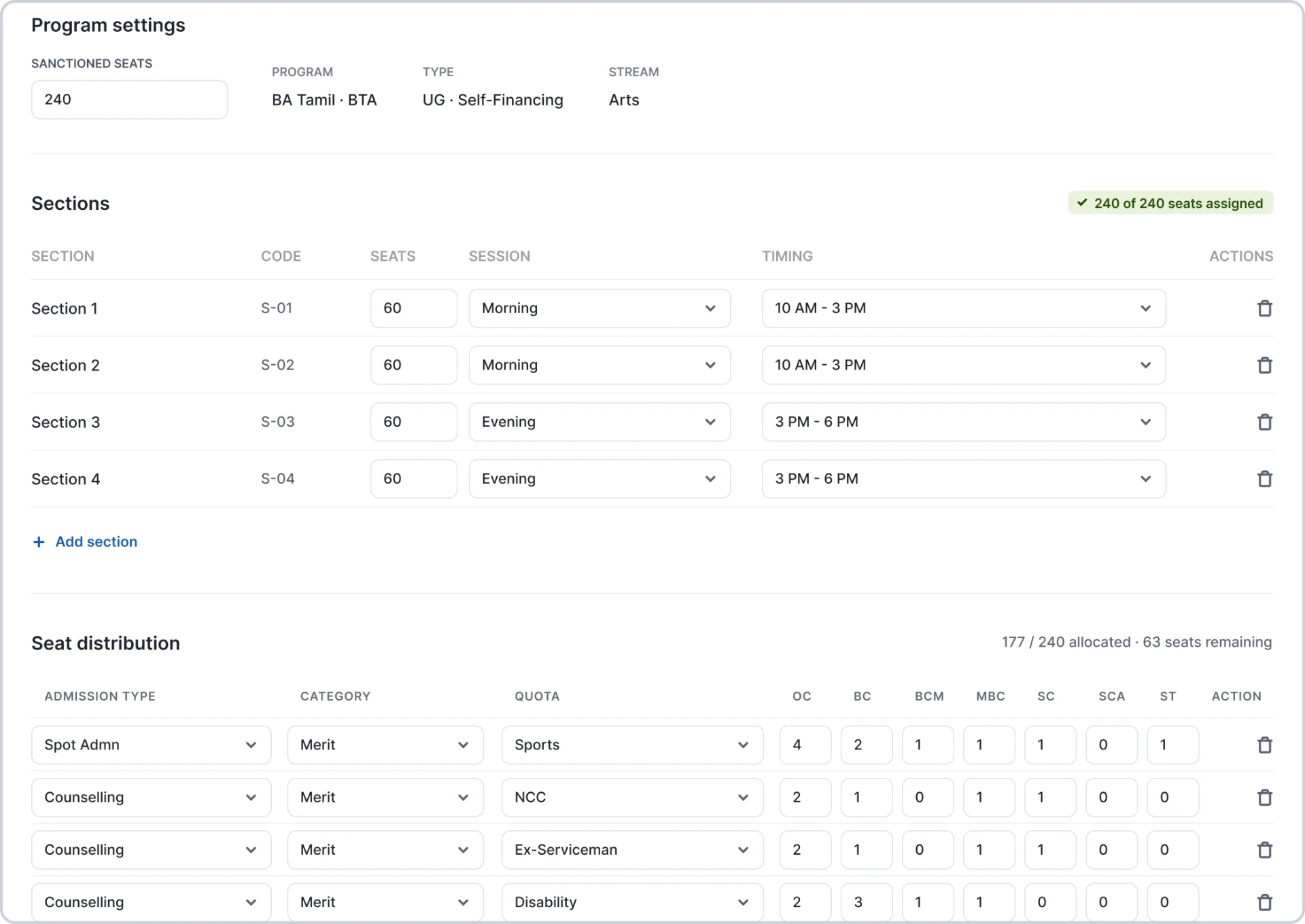Open Section 2 timing dropdown

point(964,366)
